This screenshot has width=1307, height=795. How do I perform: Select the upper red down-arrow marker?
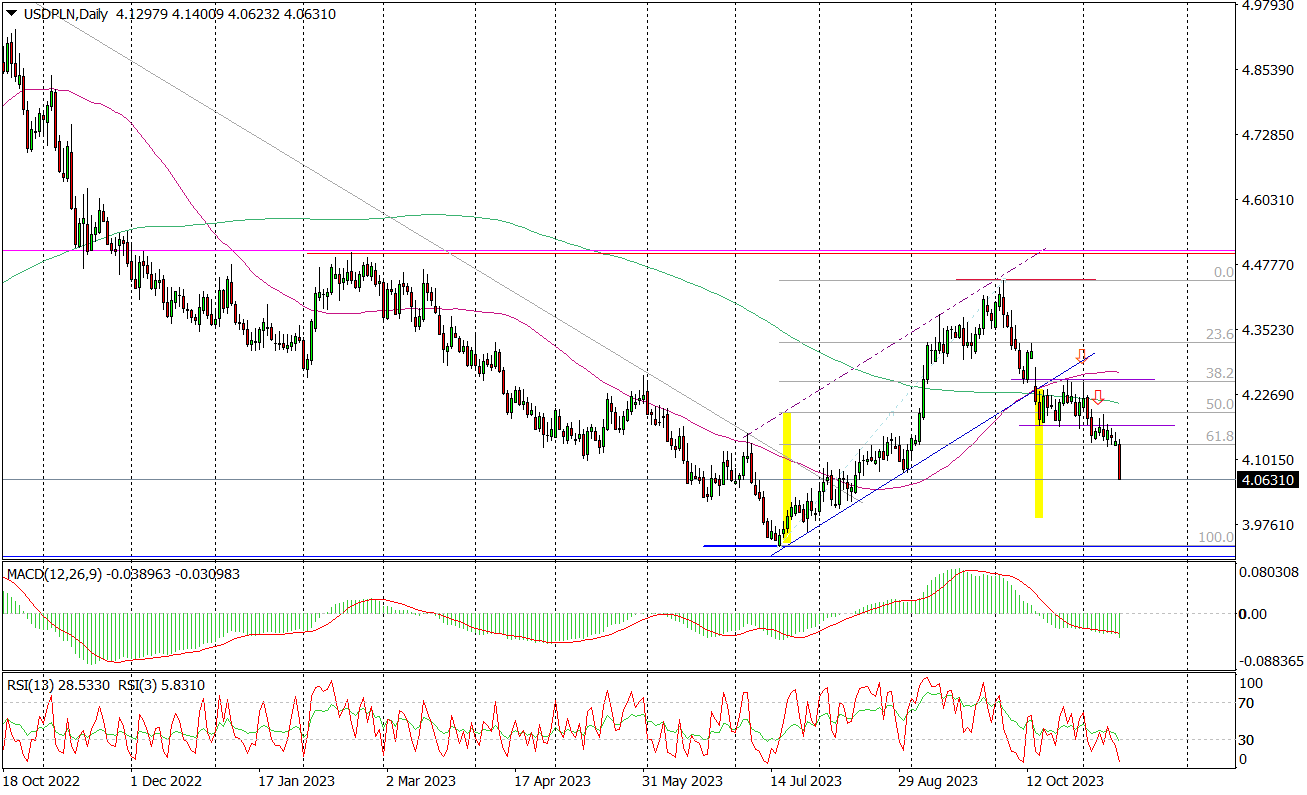pos(1081,355)
